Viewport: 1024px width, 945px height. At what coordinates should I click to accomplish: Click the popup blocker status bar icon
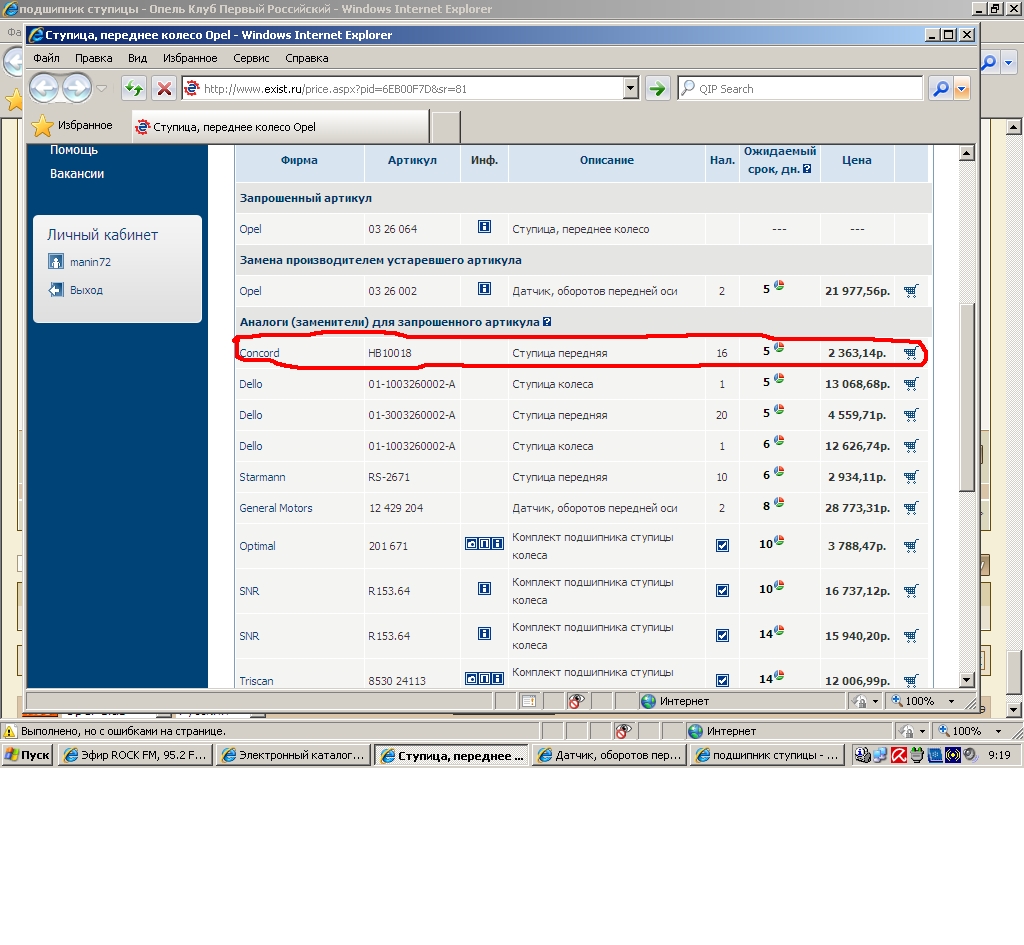575,701
